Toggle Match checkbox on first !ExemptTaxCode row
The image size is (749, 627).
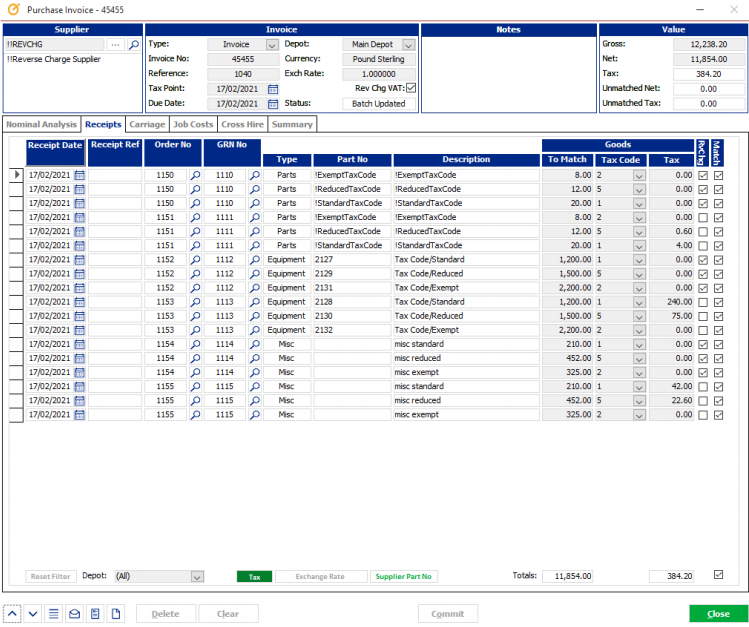tap(718, 176)
